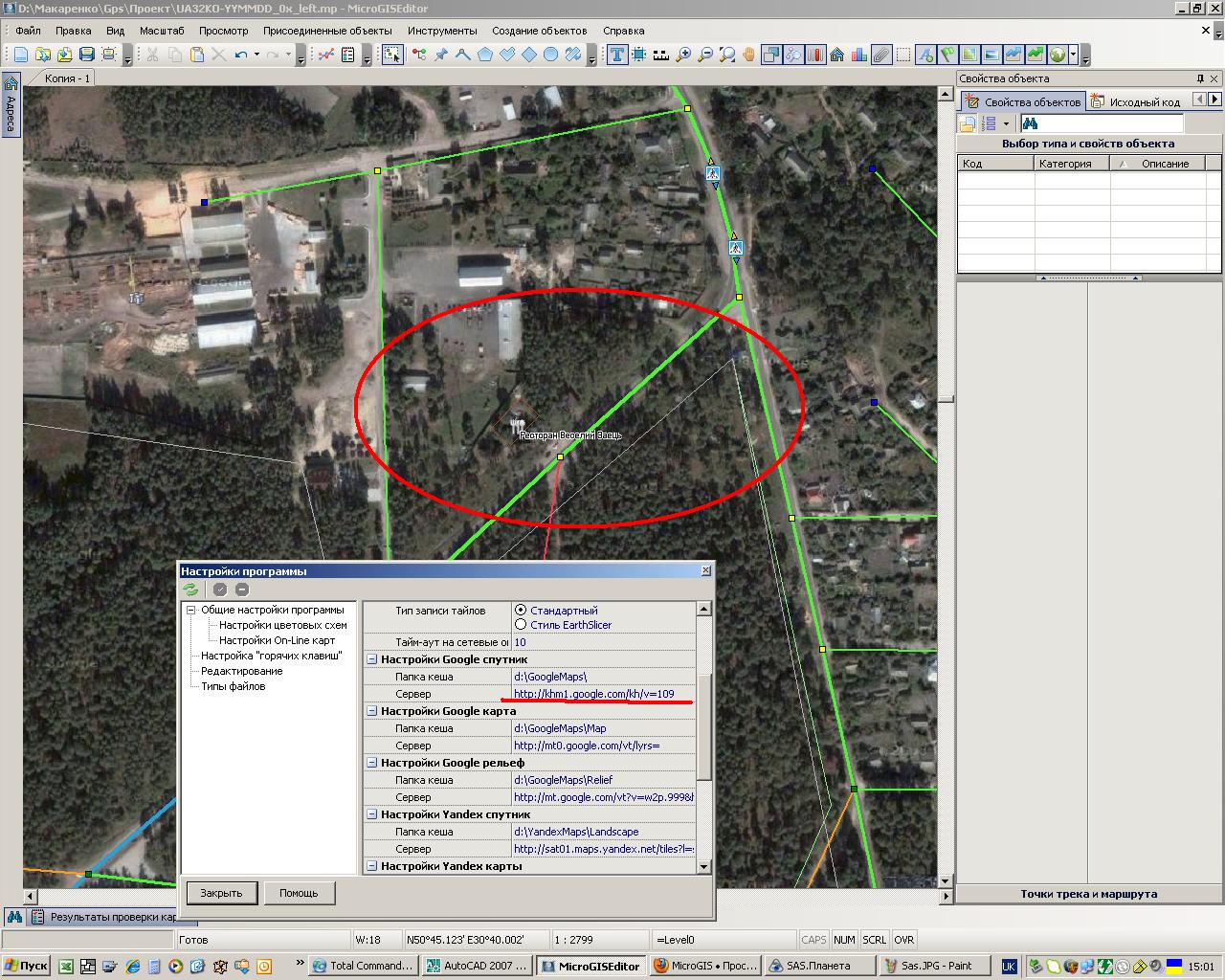Select the 'Стиль EarthSlicer' radio button
Viewport: 1225px width, 980px height.
(521, 625)
